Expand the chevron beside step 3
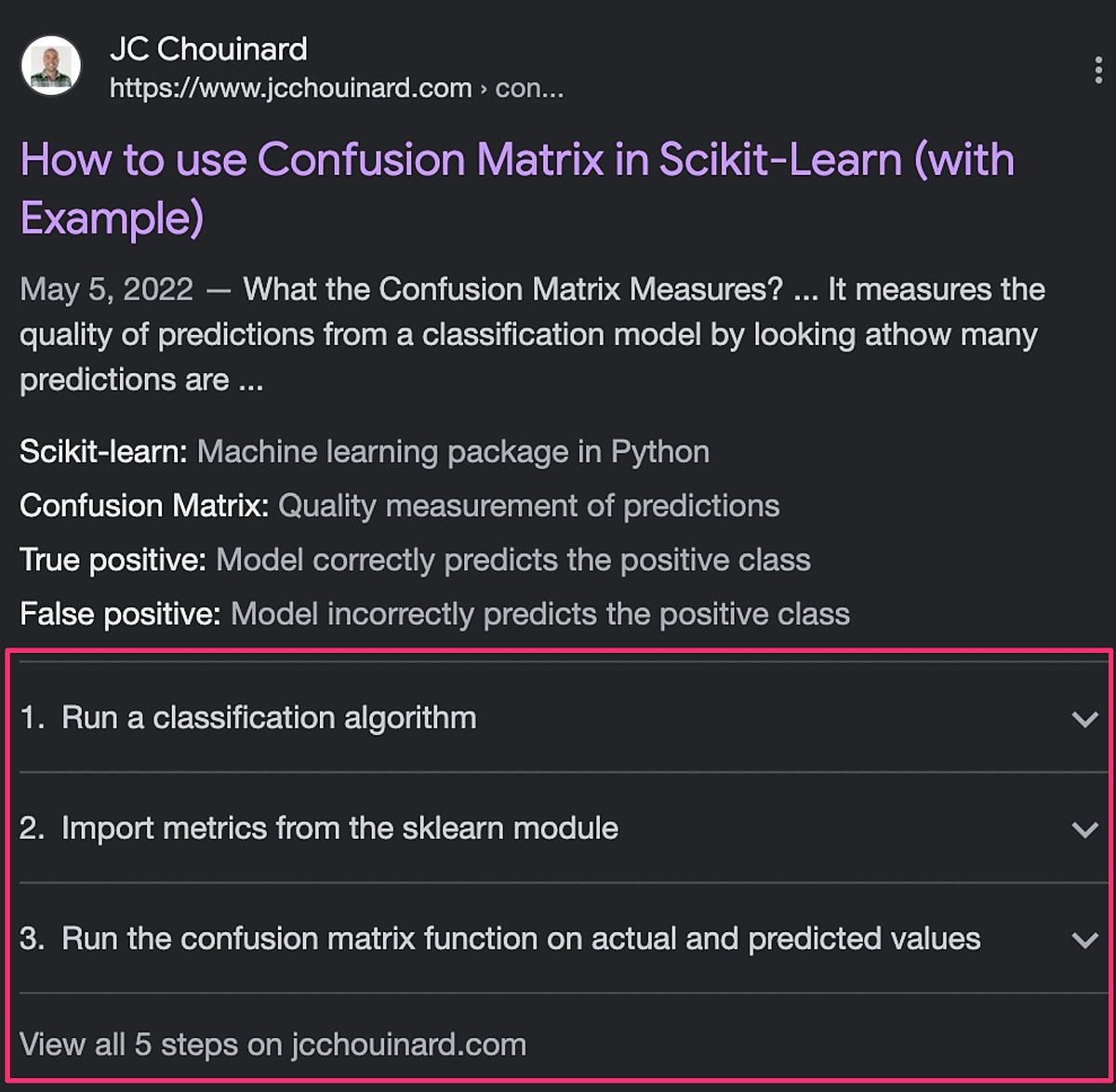The width and height of the screenshot is (1116, 1092). (1084, 939)
